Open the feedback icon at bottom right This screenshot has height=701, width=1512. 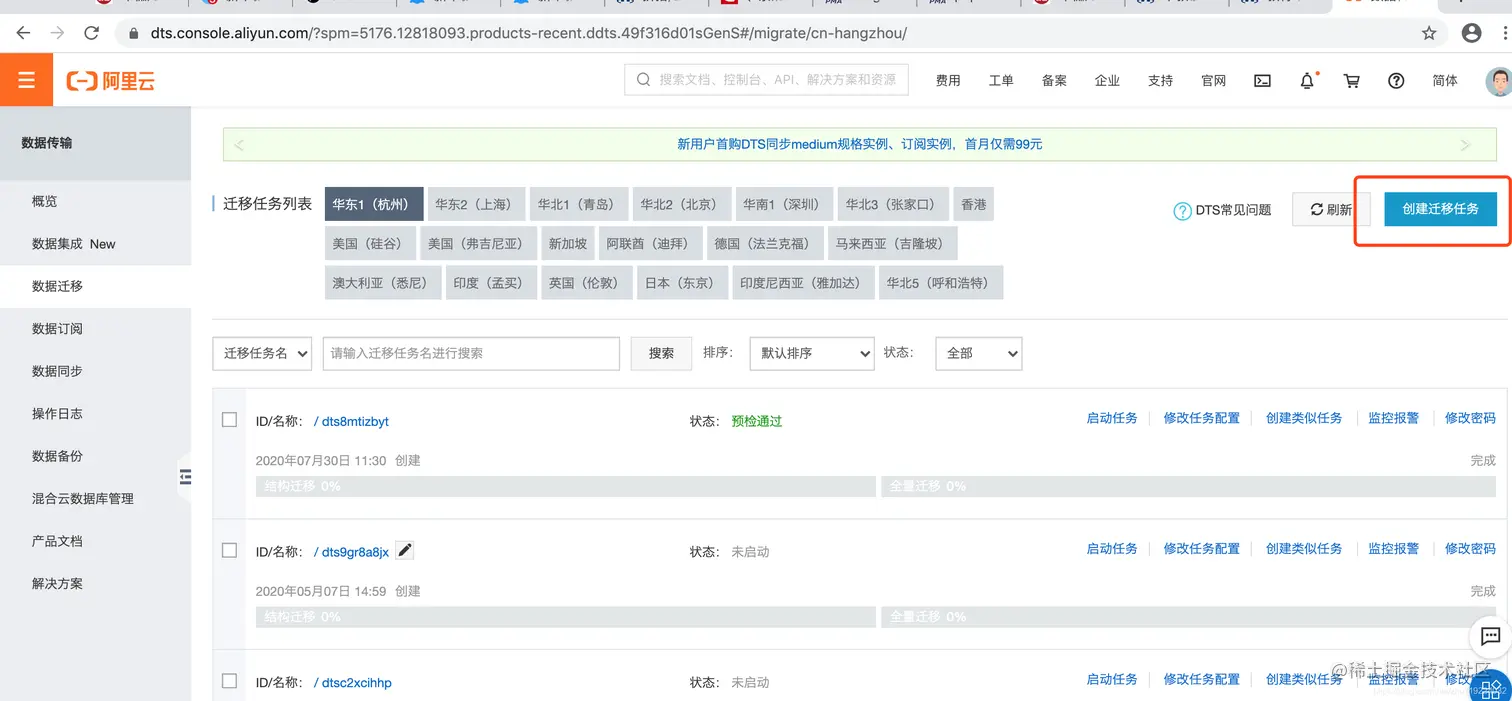tap(1491, 637)
